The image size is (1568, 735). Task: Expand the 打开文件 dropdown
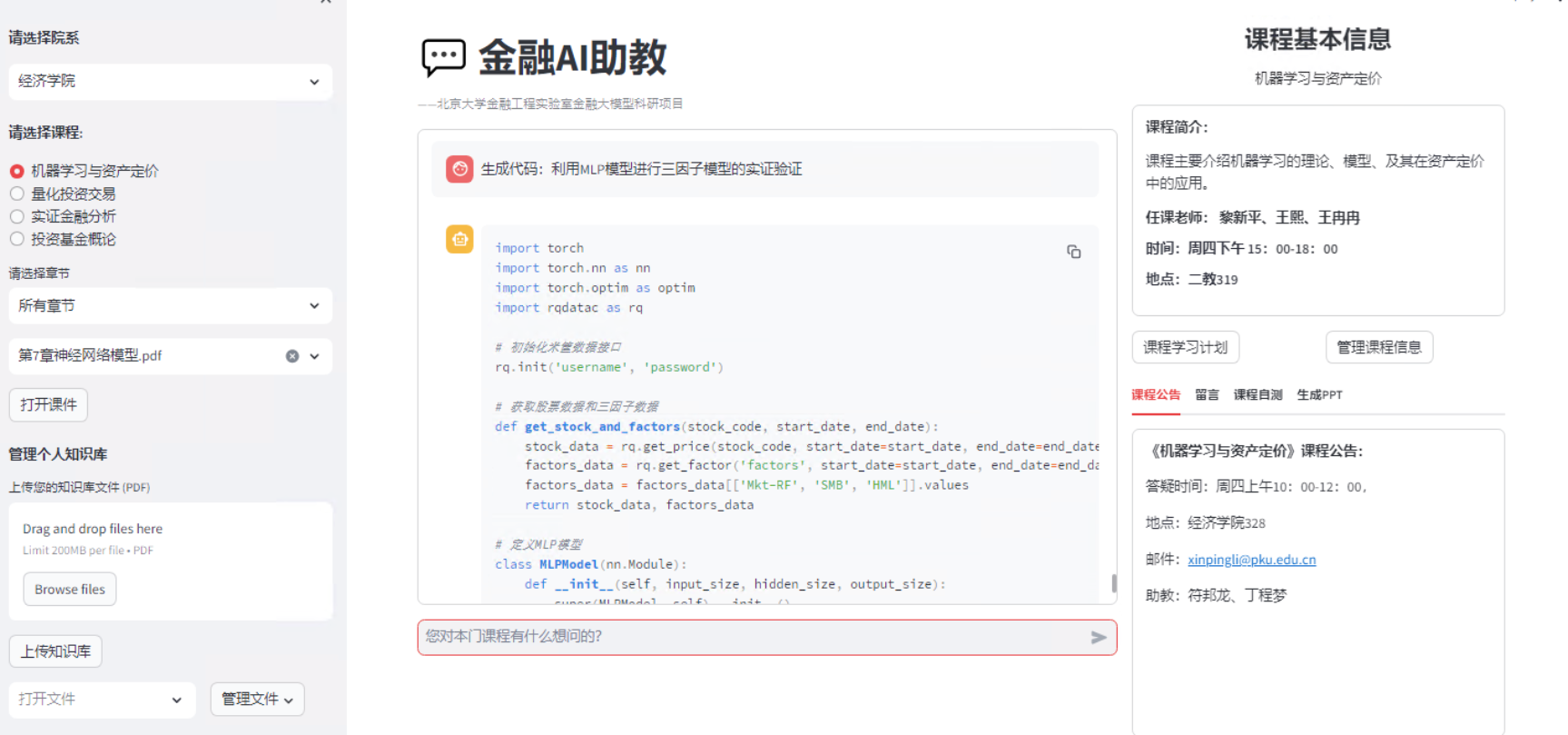click(102, 700)
